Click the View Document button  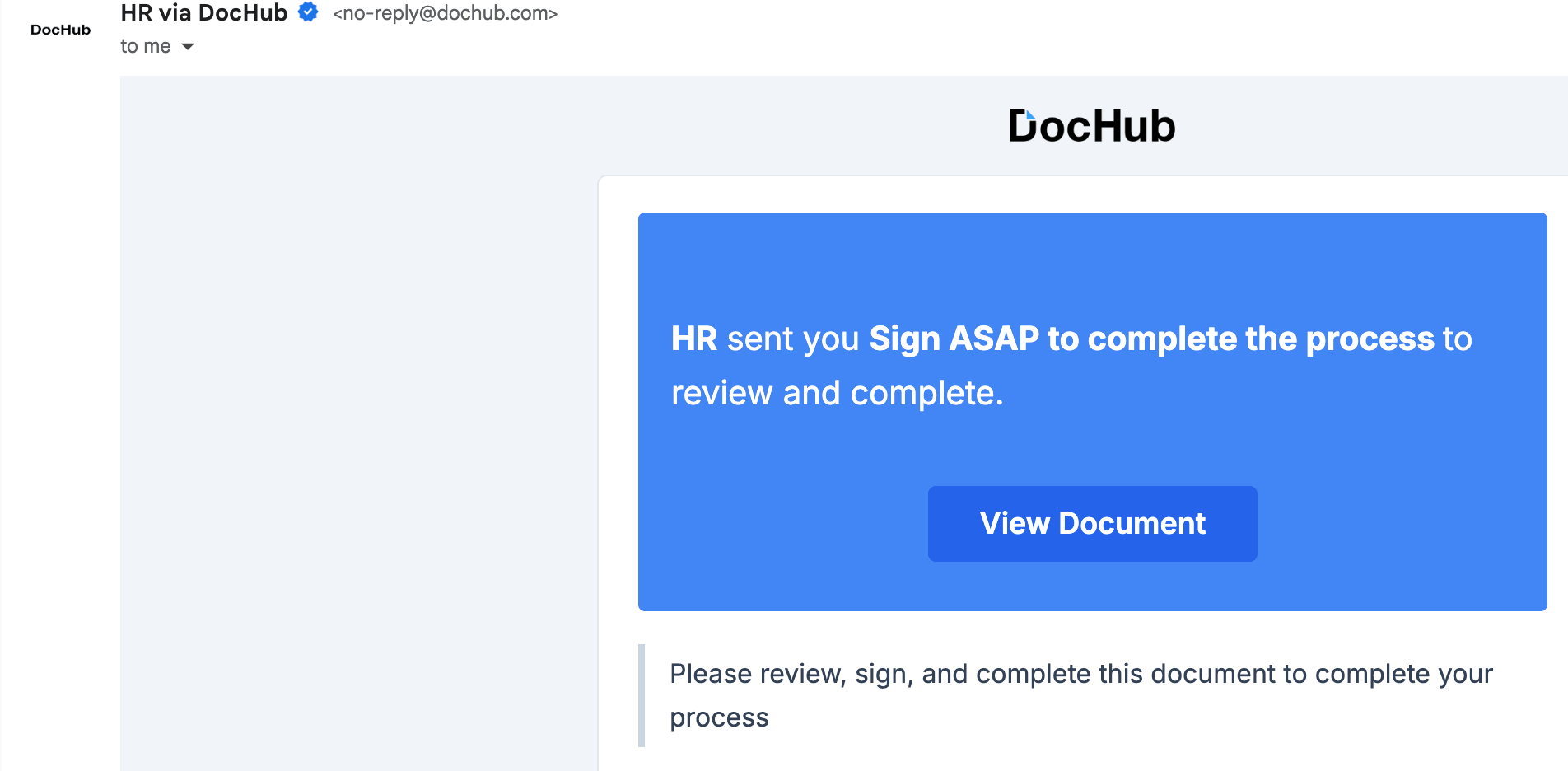coord(1092,523)
